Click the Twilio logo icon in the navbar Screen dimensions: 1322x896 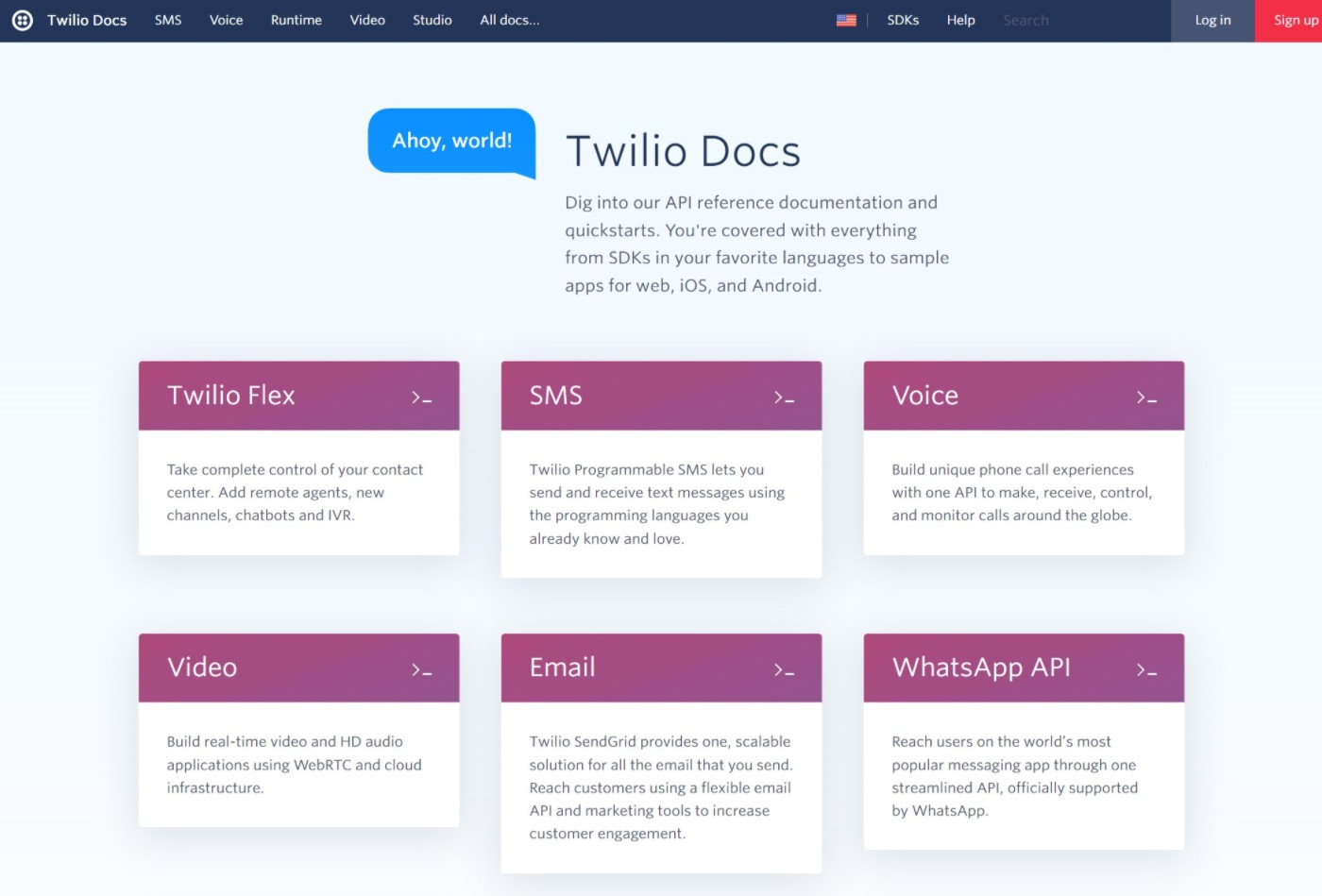(x=22, y=20)
